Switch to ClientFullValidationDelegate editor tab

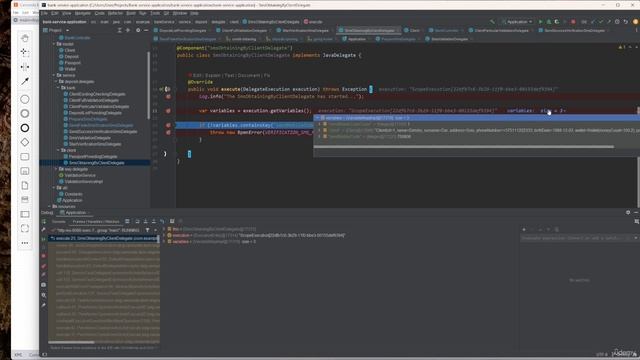244,31
